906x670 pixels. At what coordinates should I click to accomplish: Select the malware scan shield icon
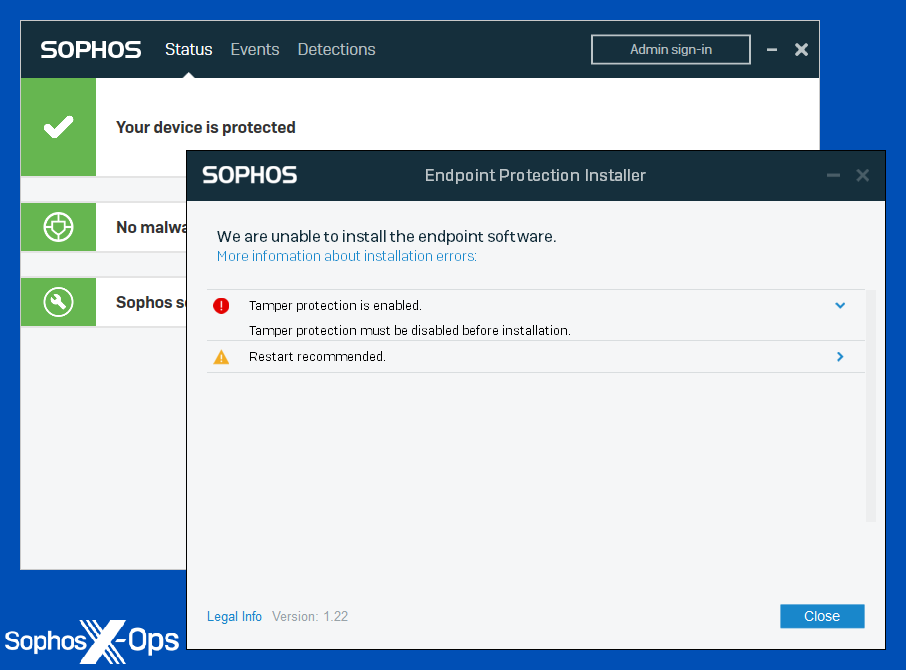tap(58, 227)
